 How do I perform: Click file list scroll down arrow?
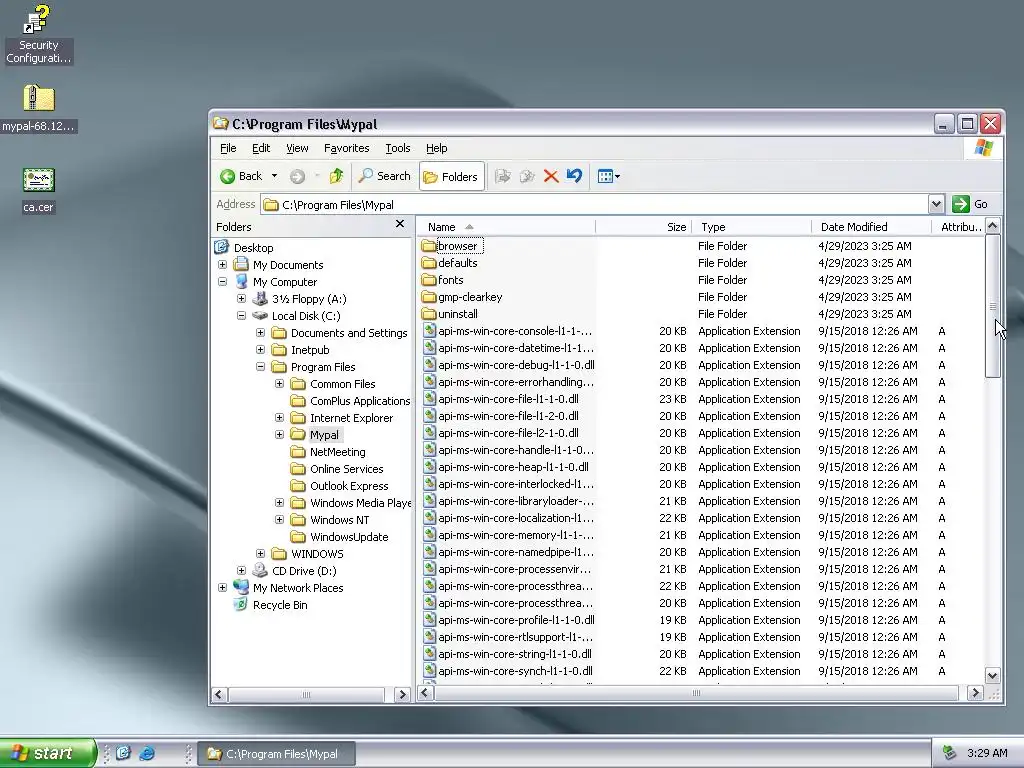992,676
